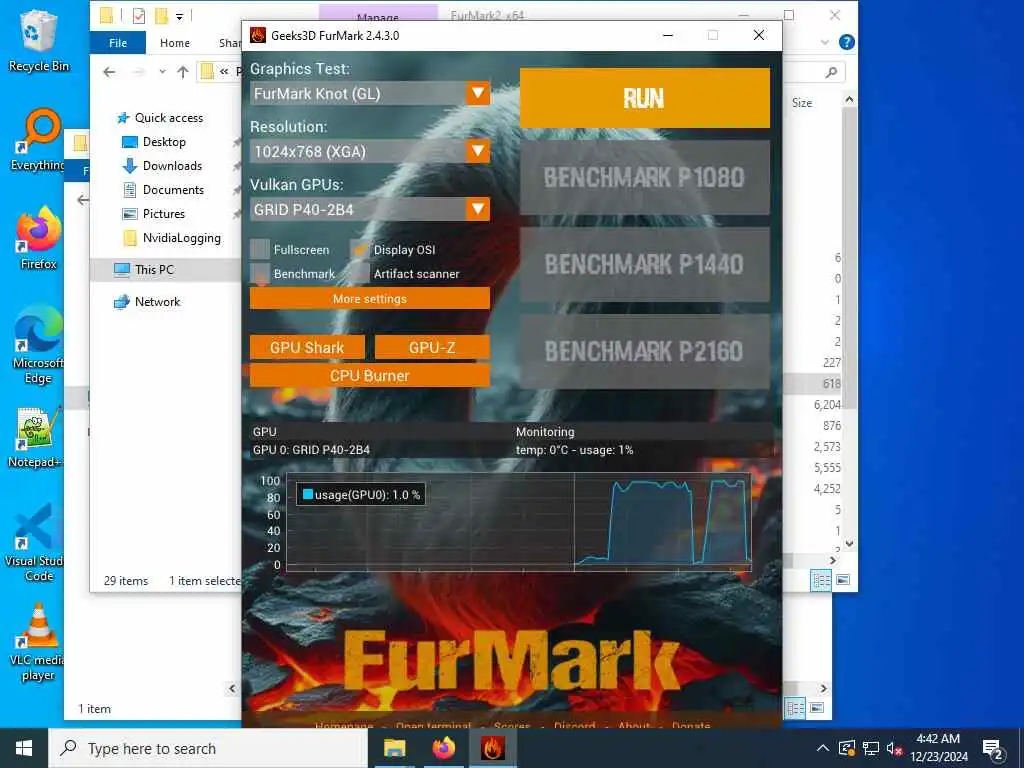Click the vertical scrollbar in Explorer file list

coord(849,261)
